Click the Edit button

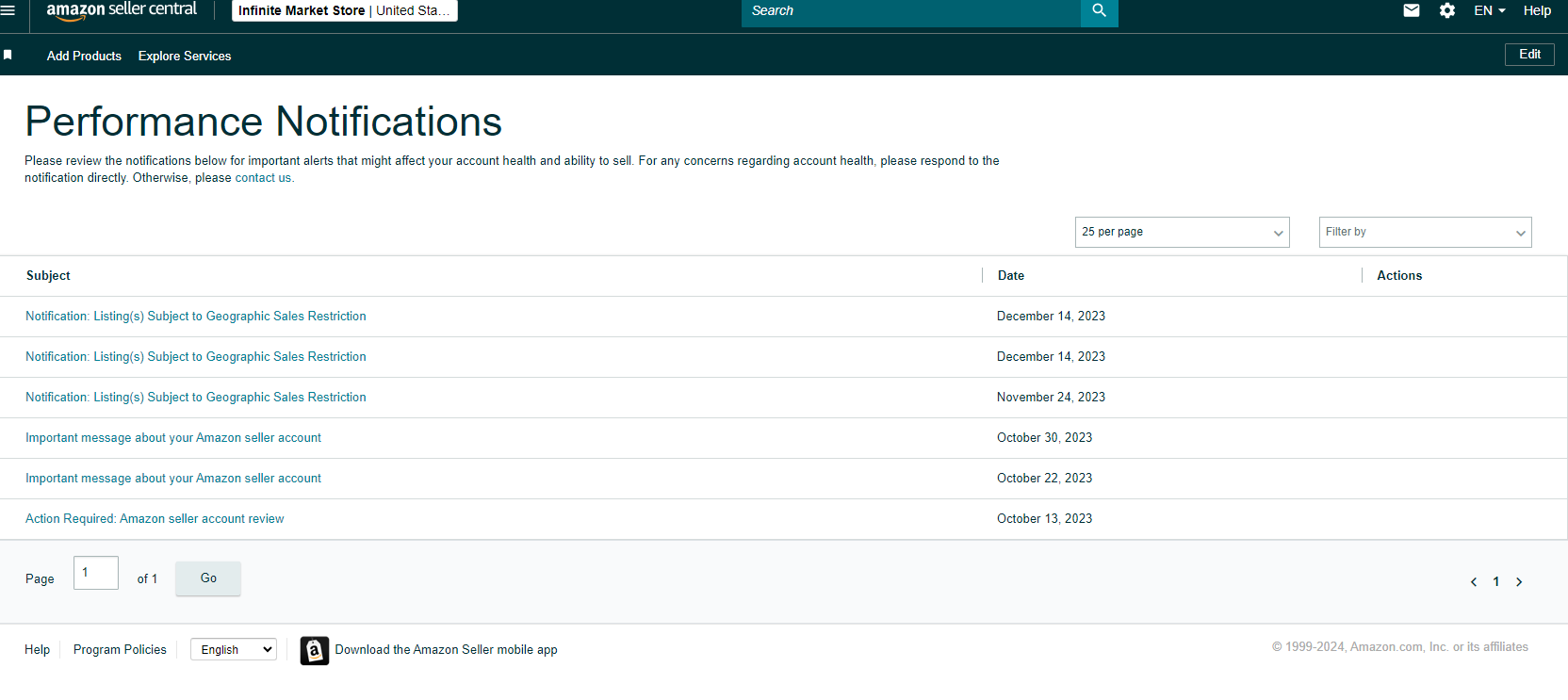click(1529, 55)
